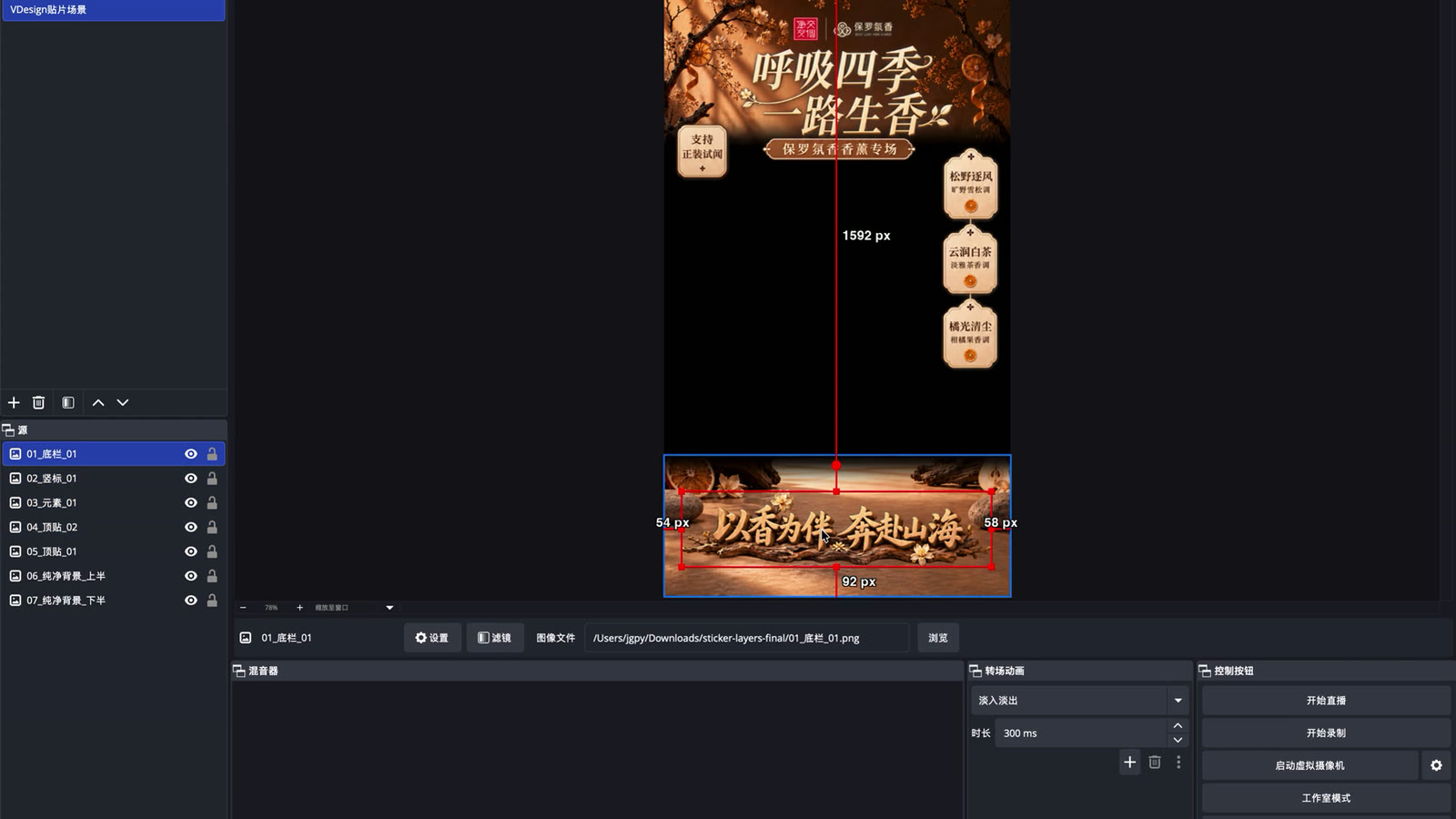This screenshot has height=819, width=1456.
Task: Move scene up with the up arrow
Action: (98, 402)
